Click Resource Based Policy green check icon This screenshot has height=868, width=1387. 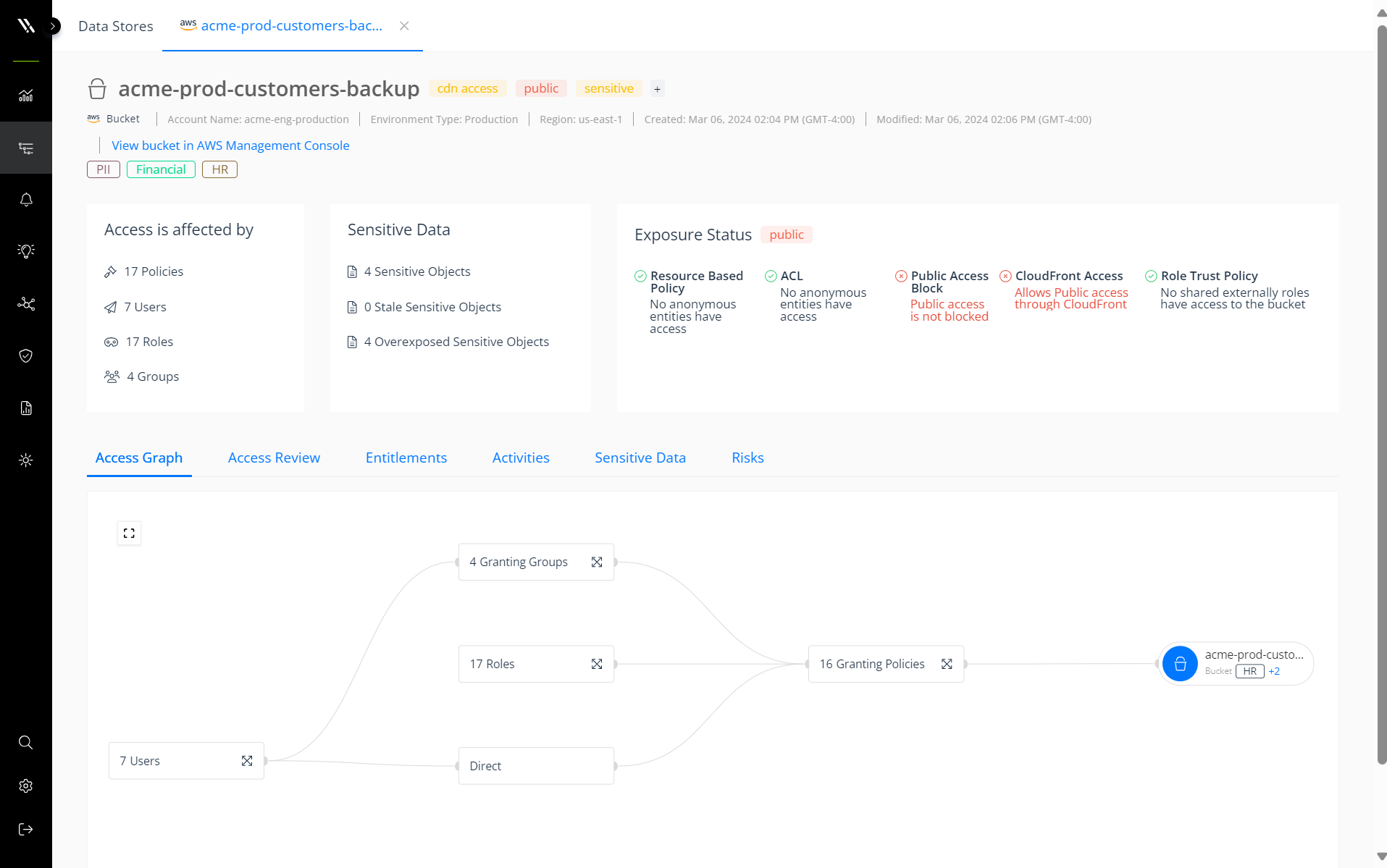pos(640,276)
